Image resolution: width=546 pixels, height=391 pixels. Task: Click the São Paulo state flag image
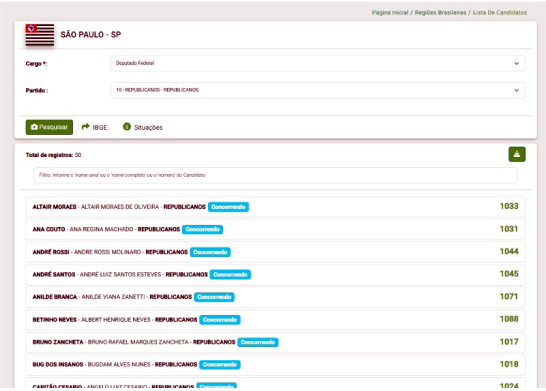click(x=40, y=34)
